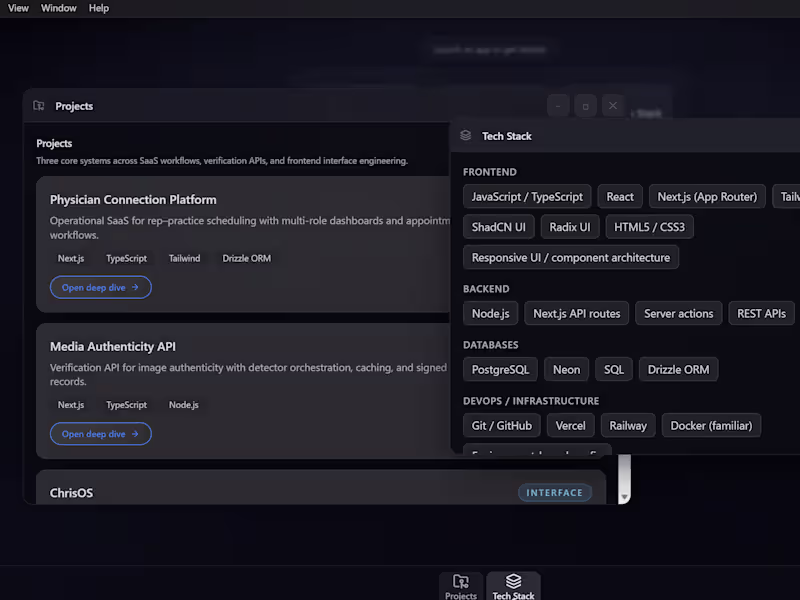Open the Help menu
This screenshot has height=600, width=800.
click(98, 8)
